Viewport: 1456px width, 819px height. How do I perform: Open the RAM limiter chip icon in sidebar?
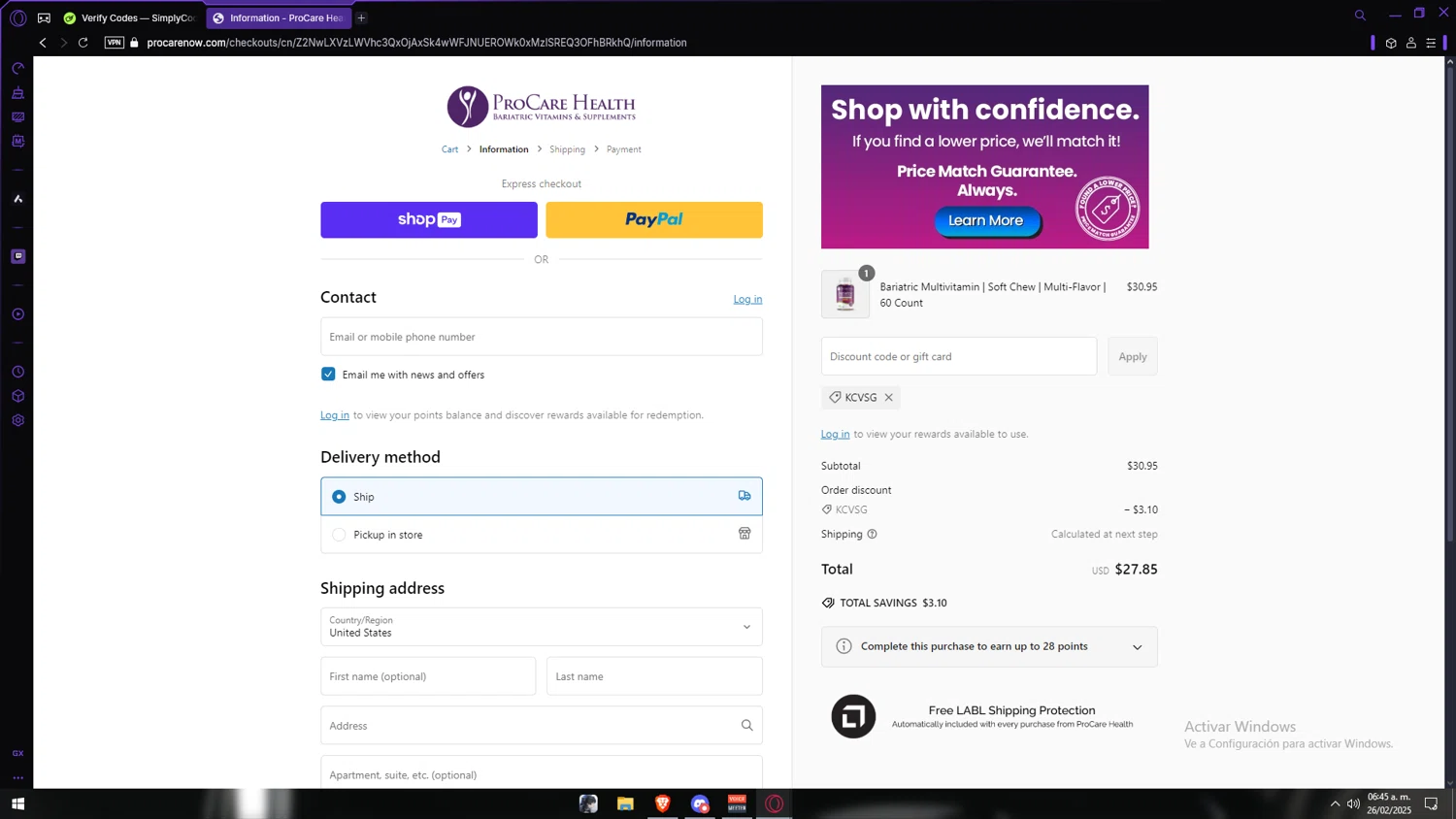tap(17, 142)
